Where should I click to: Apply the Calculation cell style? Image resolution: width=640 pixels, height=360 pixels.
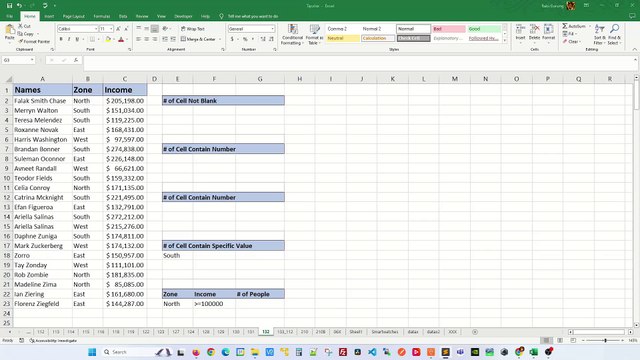378,38
